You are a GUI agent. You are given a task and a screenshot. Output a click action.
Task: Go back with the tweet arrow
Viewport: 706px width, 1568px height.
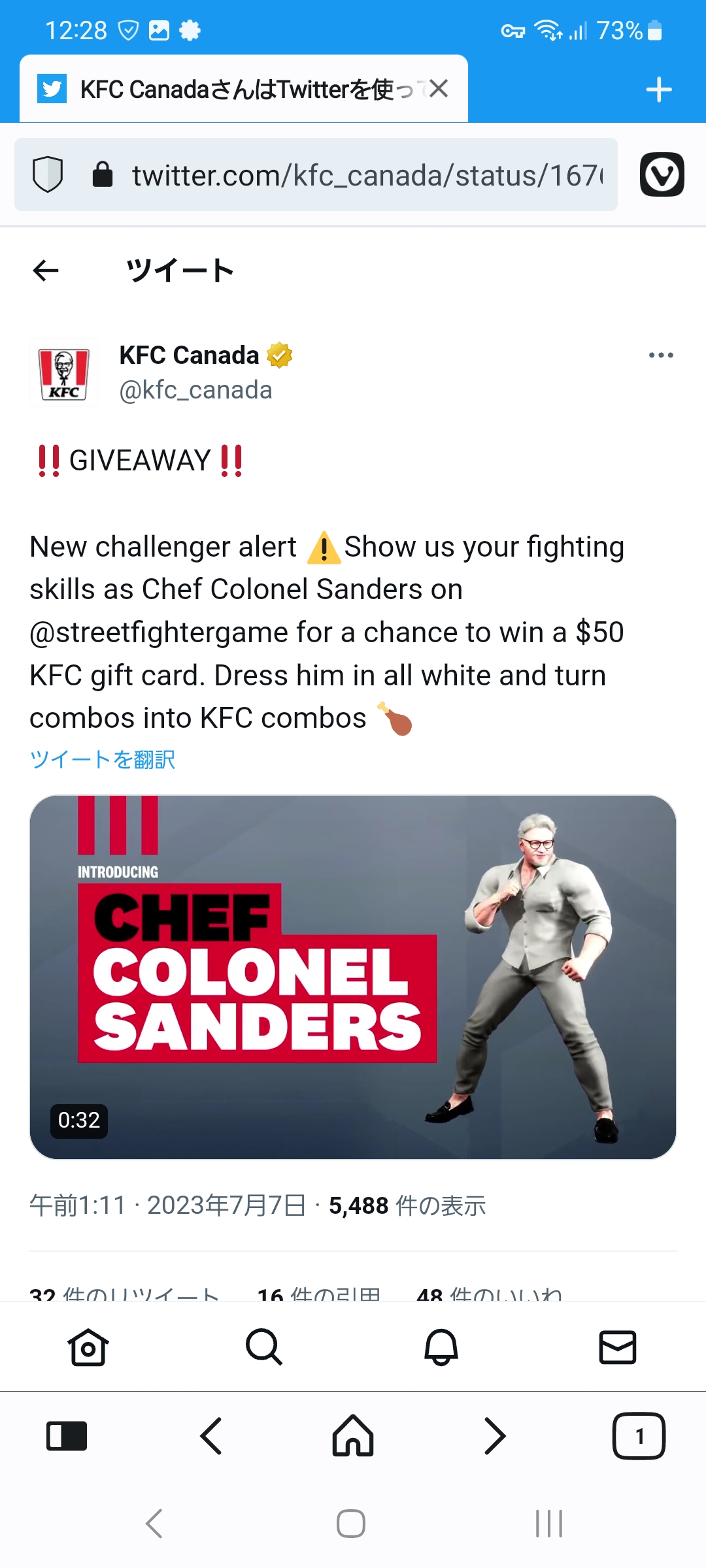pos(46,270)
